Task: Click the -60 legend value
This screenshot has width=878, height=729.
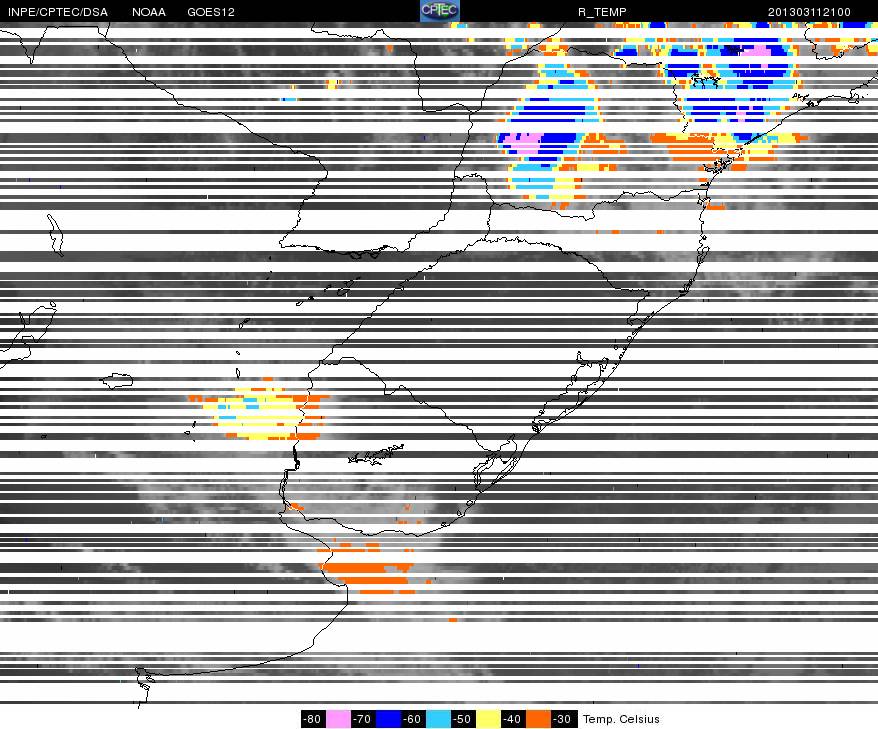Action: click(x=413, y=719)
